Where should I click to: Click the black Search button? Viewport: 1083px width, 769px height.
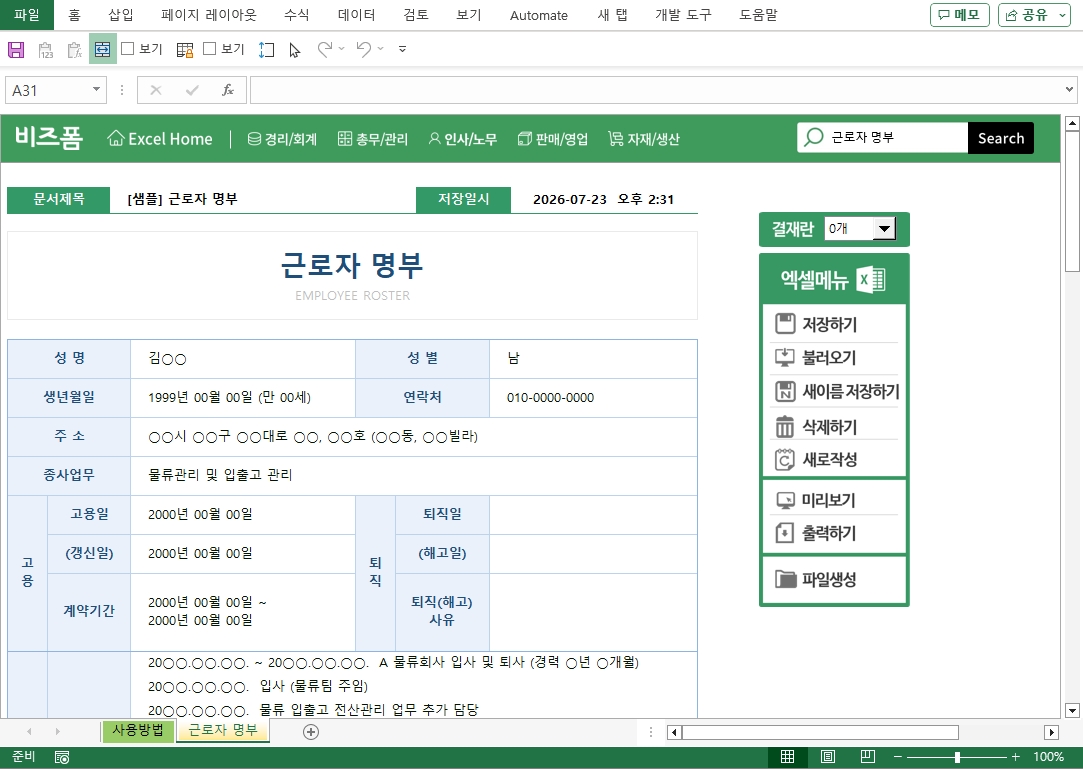pos(1001,138)
